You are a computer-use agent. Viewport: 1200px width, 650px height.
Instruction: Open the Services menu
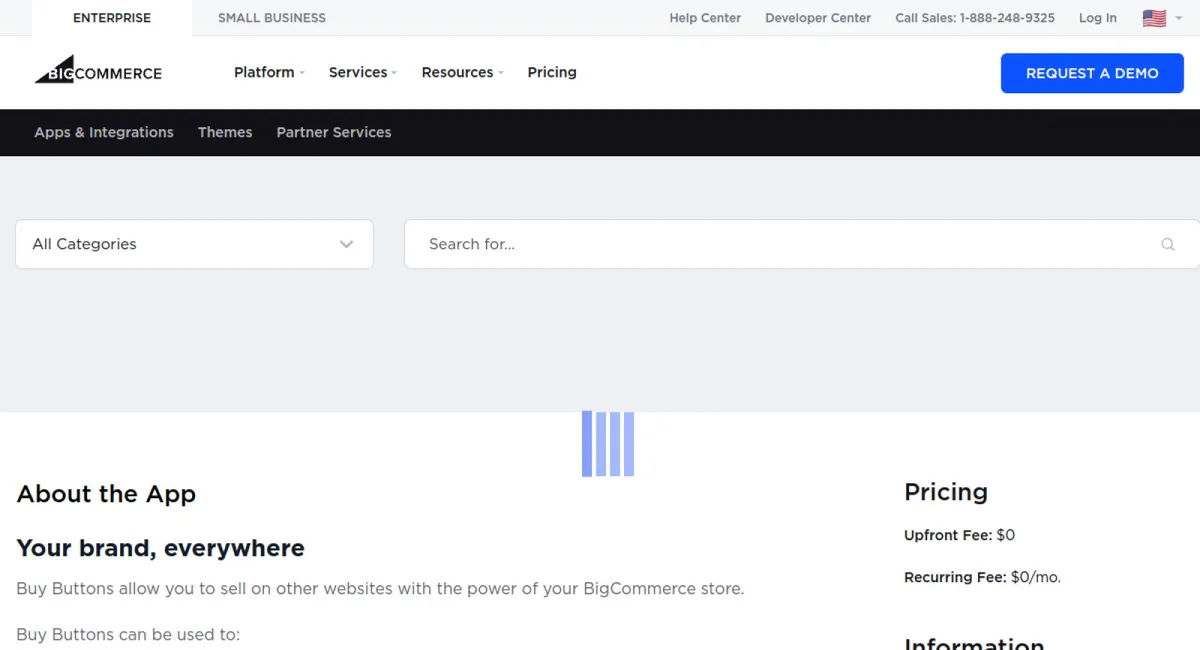pyautogui.click(x=363, y=72)
